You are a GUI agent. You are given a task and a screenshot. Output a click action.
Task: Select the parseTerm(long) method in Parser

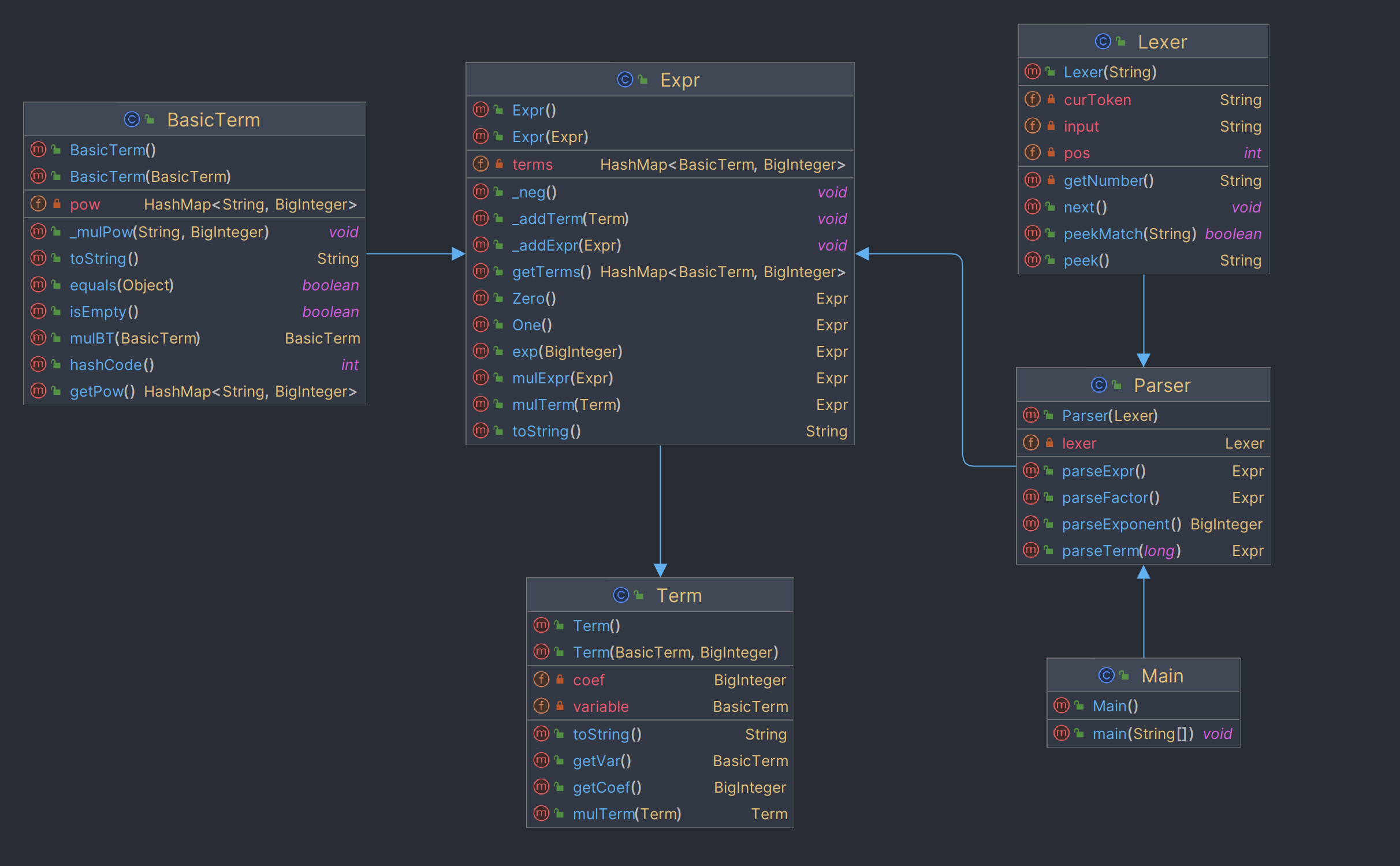pos(1143,551)
